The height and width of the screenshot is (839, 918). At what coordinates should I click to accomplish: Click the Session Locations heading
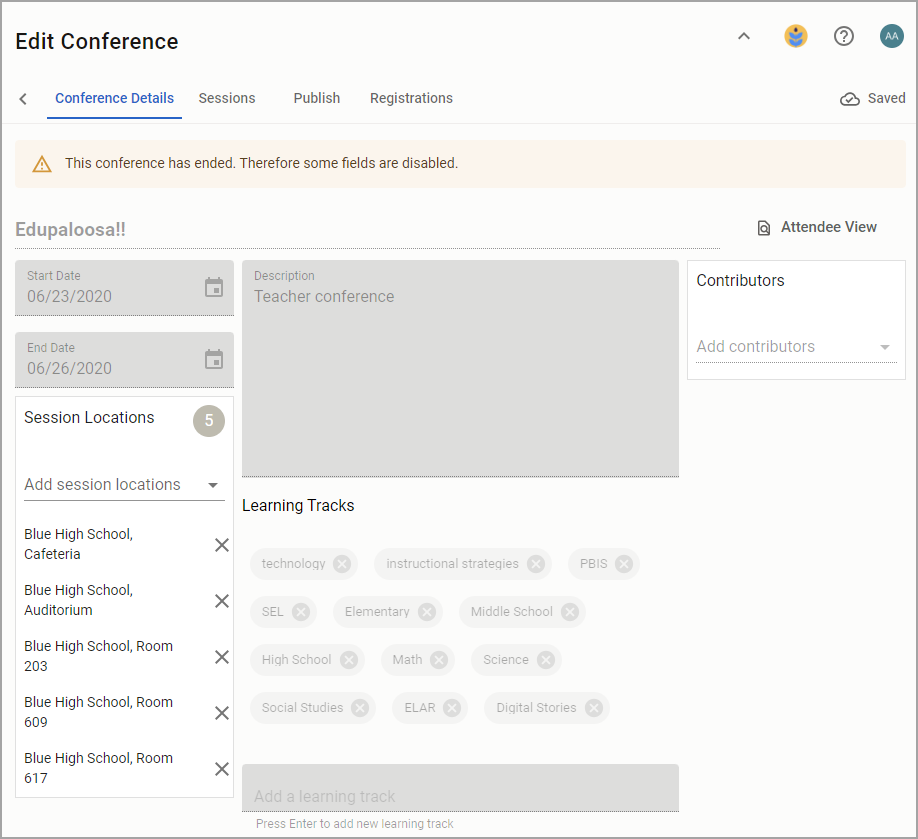point(89,417)
